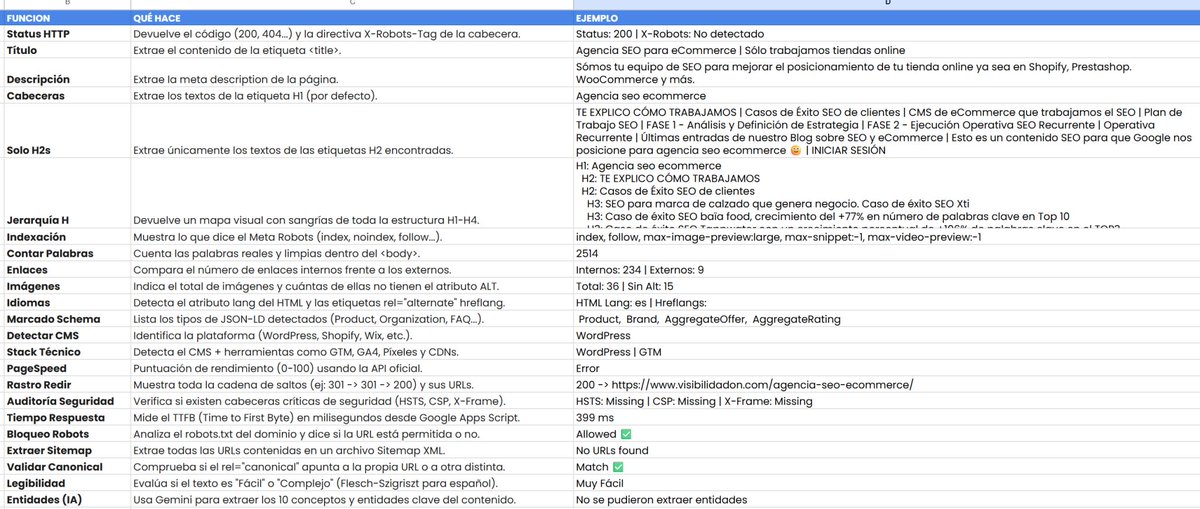Viewport: 1200px width, 509px height.
Task: Click the Enlaces function cell
Action: click(x=66, y=270)
